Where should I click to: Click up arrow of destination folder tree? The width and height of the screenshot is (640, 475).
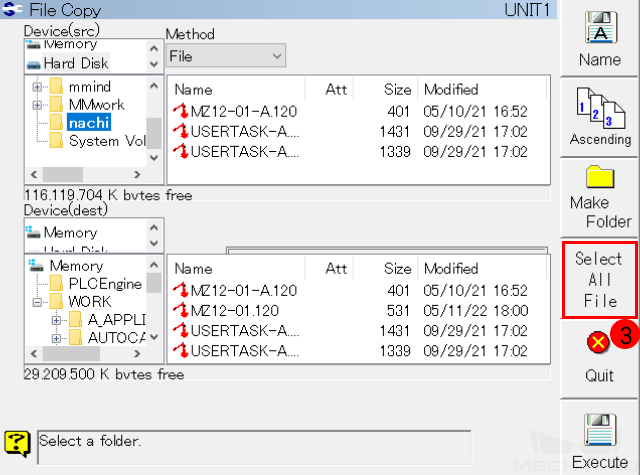[x=154, y=265]
